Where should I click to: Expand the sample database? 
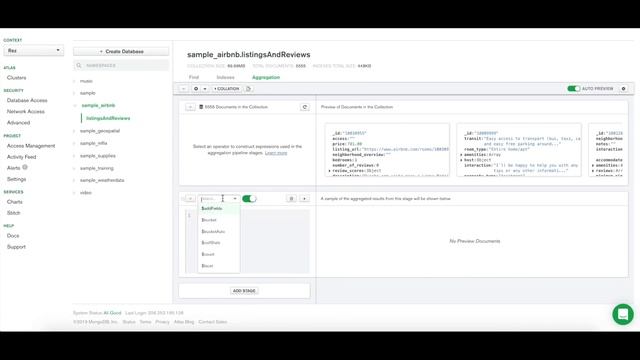(74, 93)
